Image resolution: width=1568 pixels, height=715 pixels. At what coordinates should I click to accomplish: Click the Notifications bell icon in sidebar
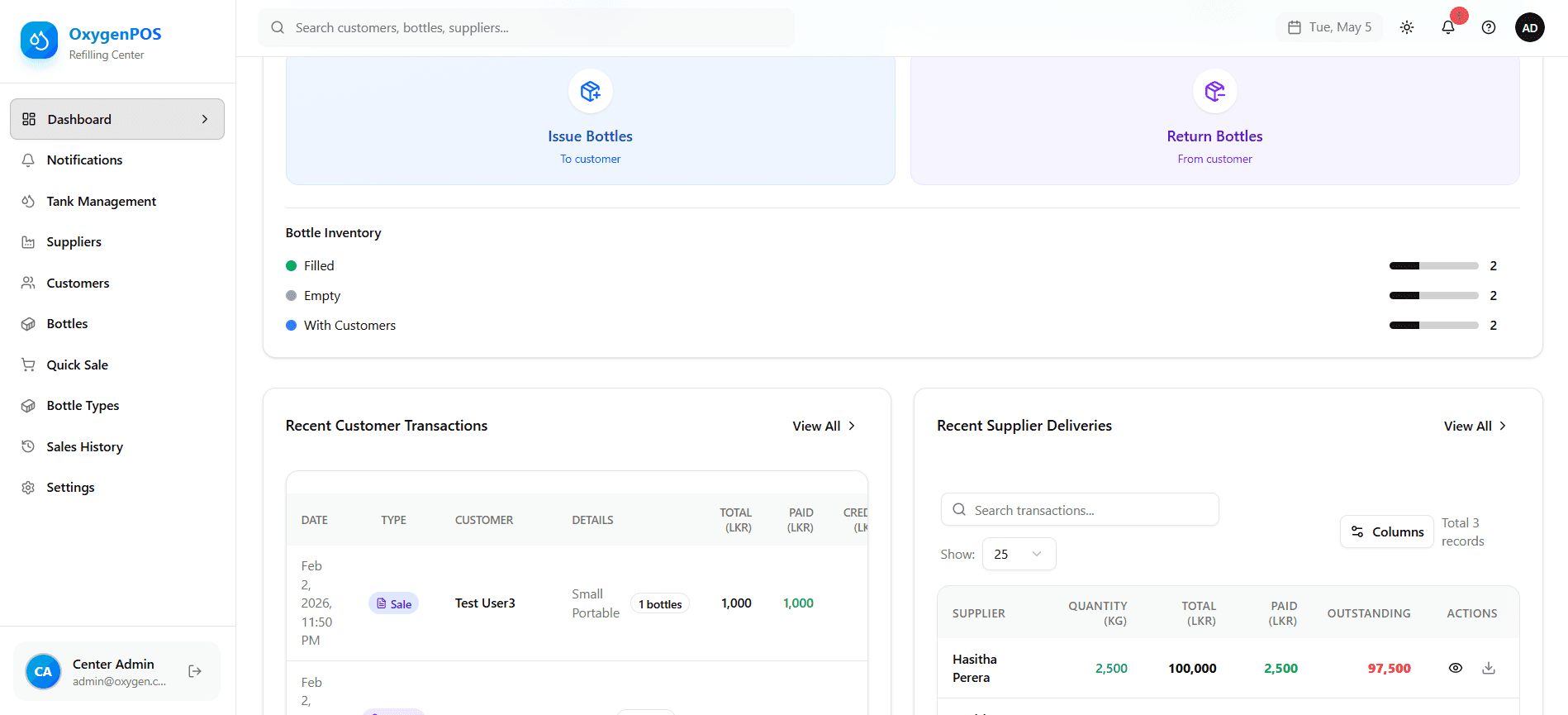(x=28, y=160)
